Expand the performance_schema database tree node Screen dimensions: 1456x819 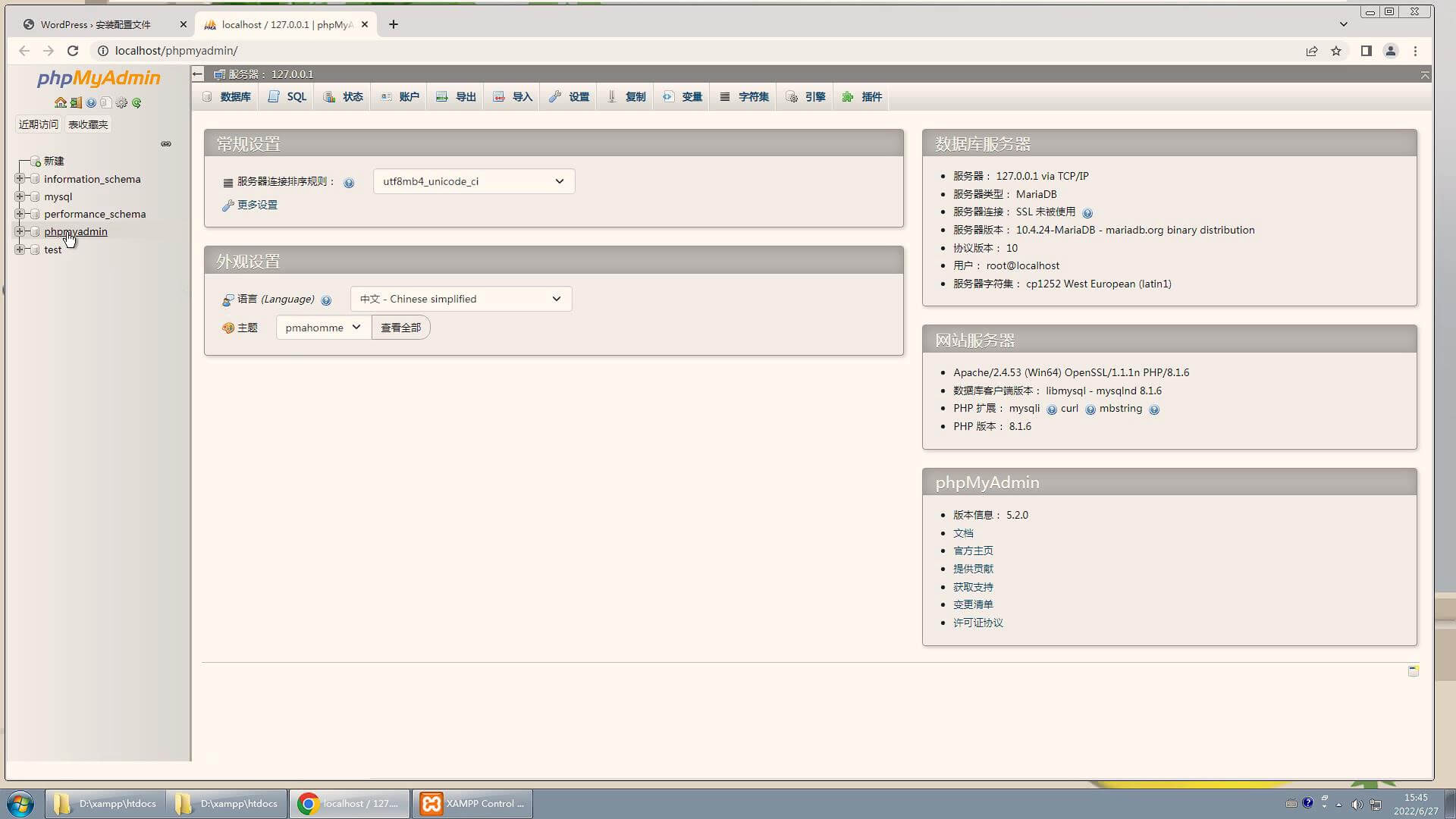tap(20, 214)
